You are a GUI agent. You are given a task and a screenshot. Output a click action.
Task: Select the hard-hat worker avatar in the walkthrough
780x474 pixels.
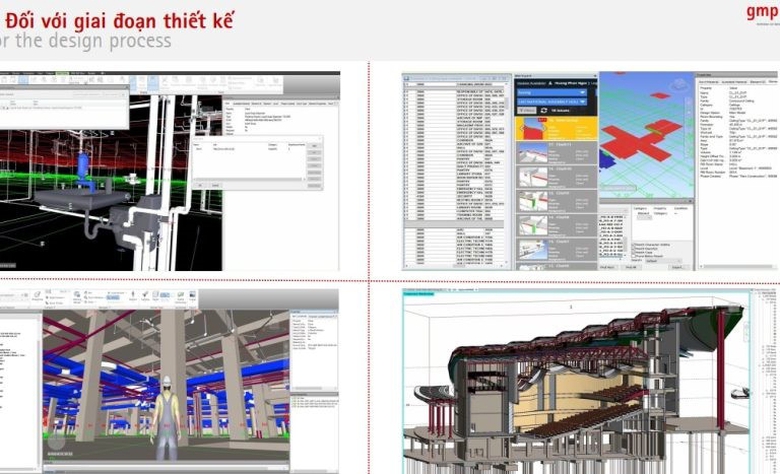pos(168,415)
